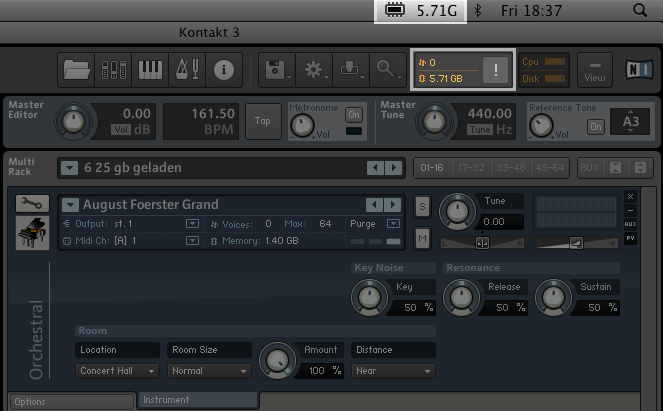Screen dimensions: 663x411
Task: Minimize the instrument header with minus button
Action: point(630,211)
